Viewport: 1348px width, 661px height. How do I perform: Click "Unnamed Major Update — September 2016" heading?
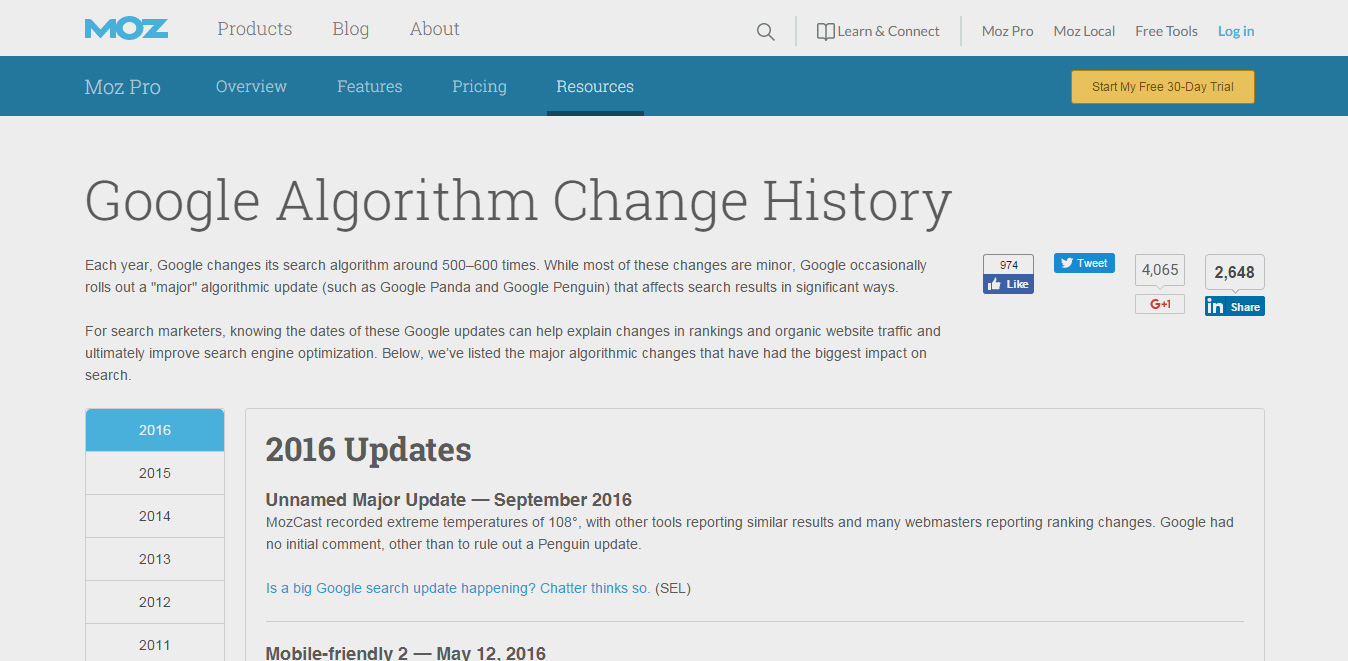[449, 500]
